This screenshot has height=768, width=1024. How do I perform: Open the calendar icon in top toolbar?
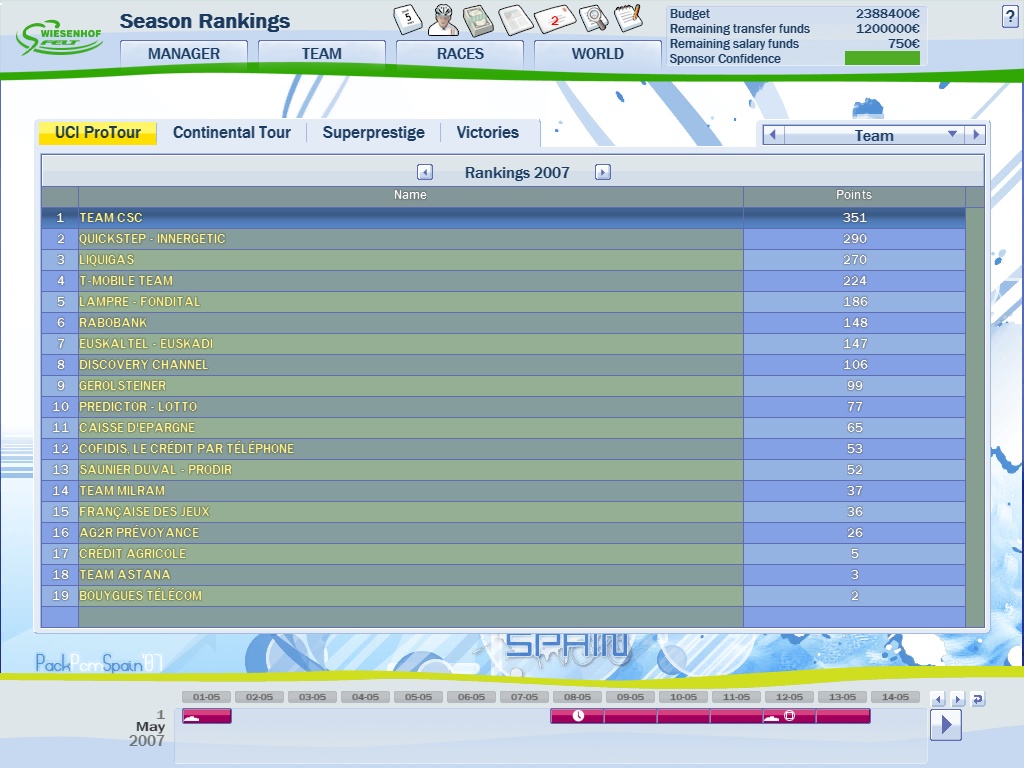[x=408, y=19]
